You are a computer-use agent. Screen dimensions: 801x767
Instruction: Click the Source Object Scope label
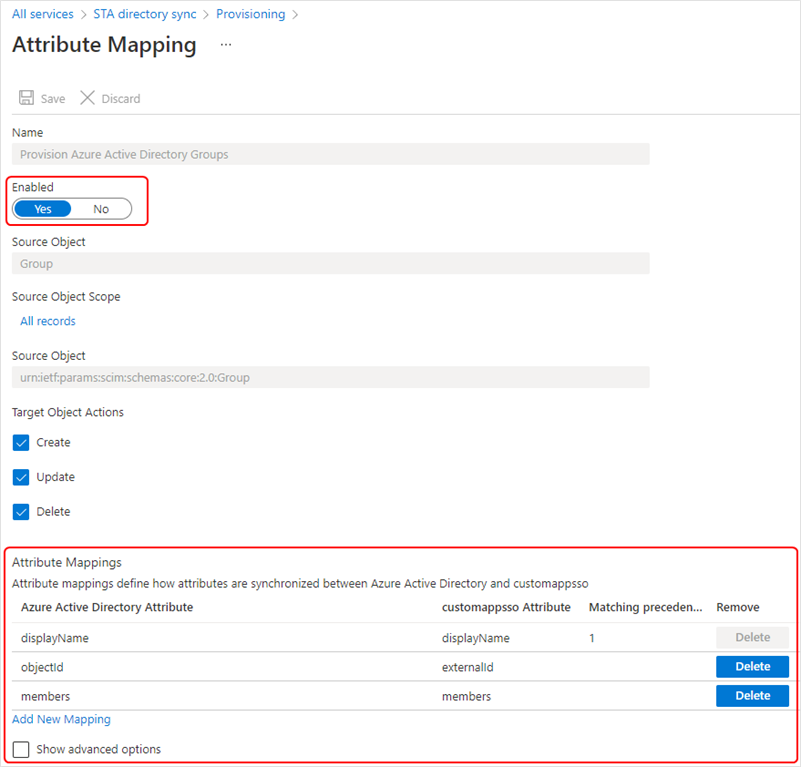pos(66,297)
